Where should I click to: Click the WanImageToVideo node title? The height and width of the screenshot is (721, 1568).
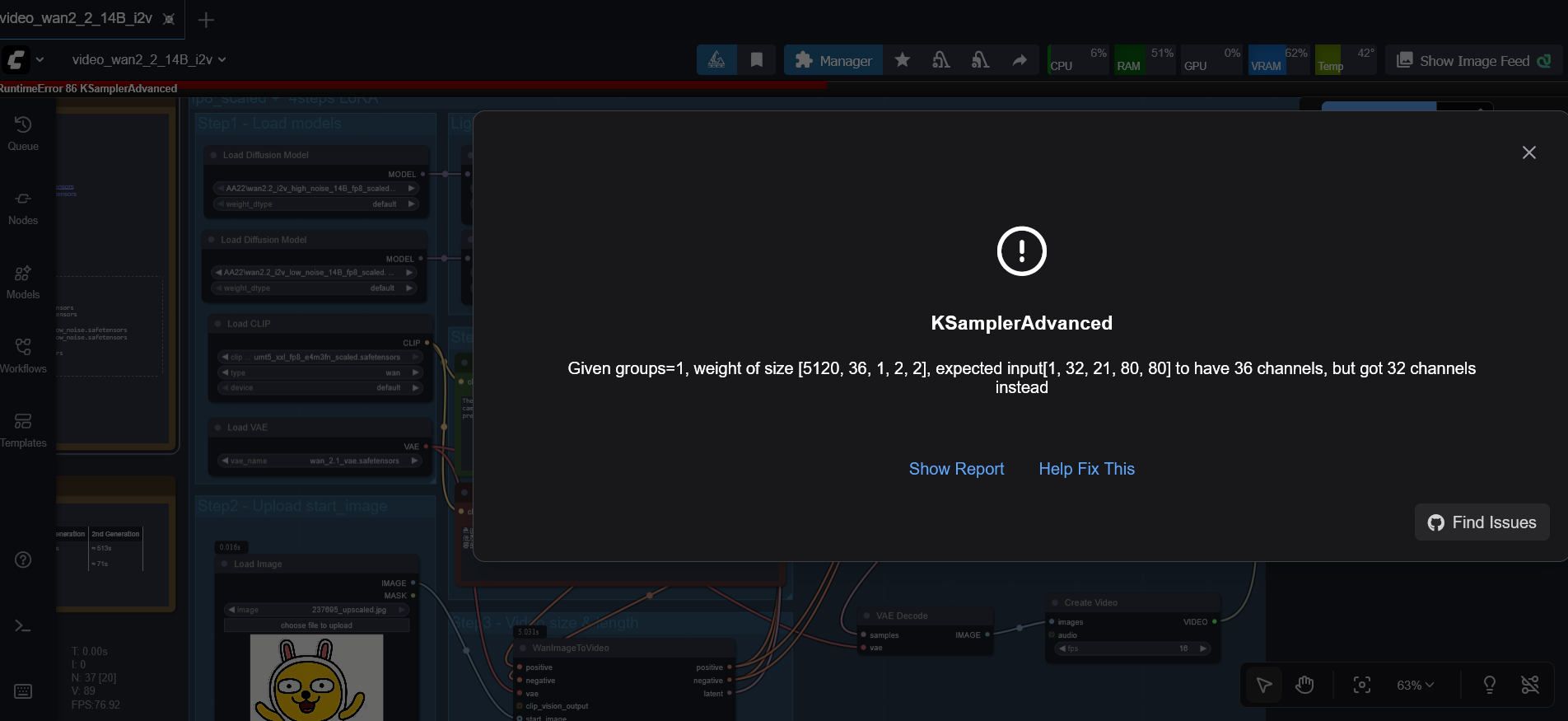571,648
